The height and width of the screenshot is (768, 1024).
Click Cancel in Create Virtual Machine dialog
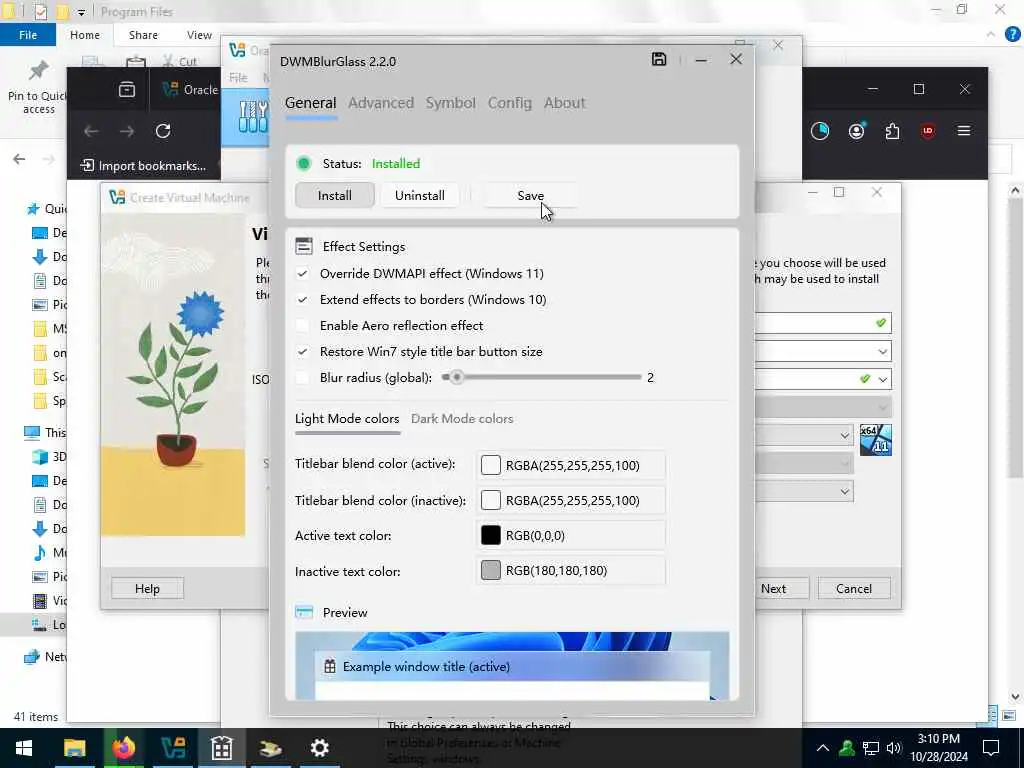pyautogui.click(x=854, y=588)
